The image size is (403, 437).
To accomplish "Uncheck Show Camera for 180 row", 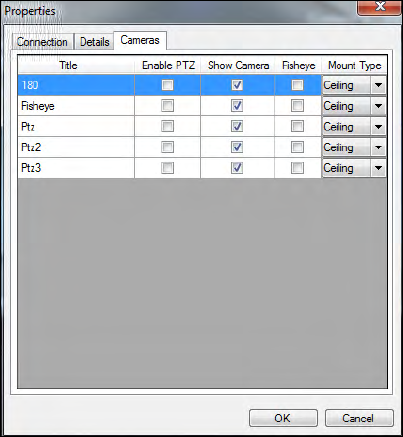I will [237, 85].
